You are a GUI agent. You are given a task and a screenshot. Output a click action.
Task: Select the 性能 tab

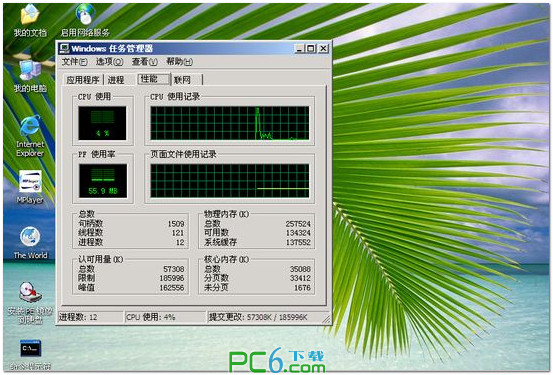pos(154,79)
